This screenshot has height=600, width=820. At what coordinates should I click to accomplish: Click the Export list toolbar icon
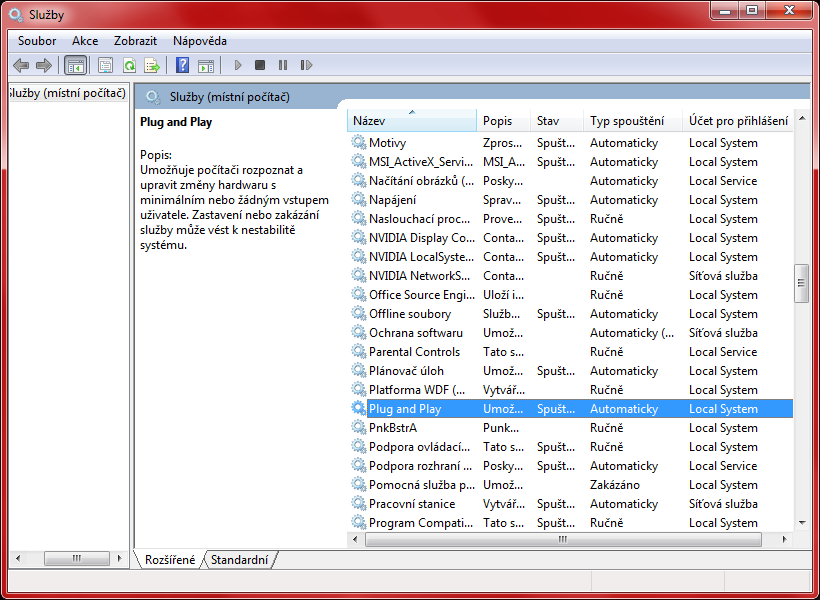point(152,65)
